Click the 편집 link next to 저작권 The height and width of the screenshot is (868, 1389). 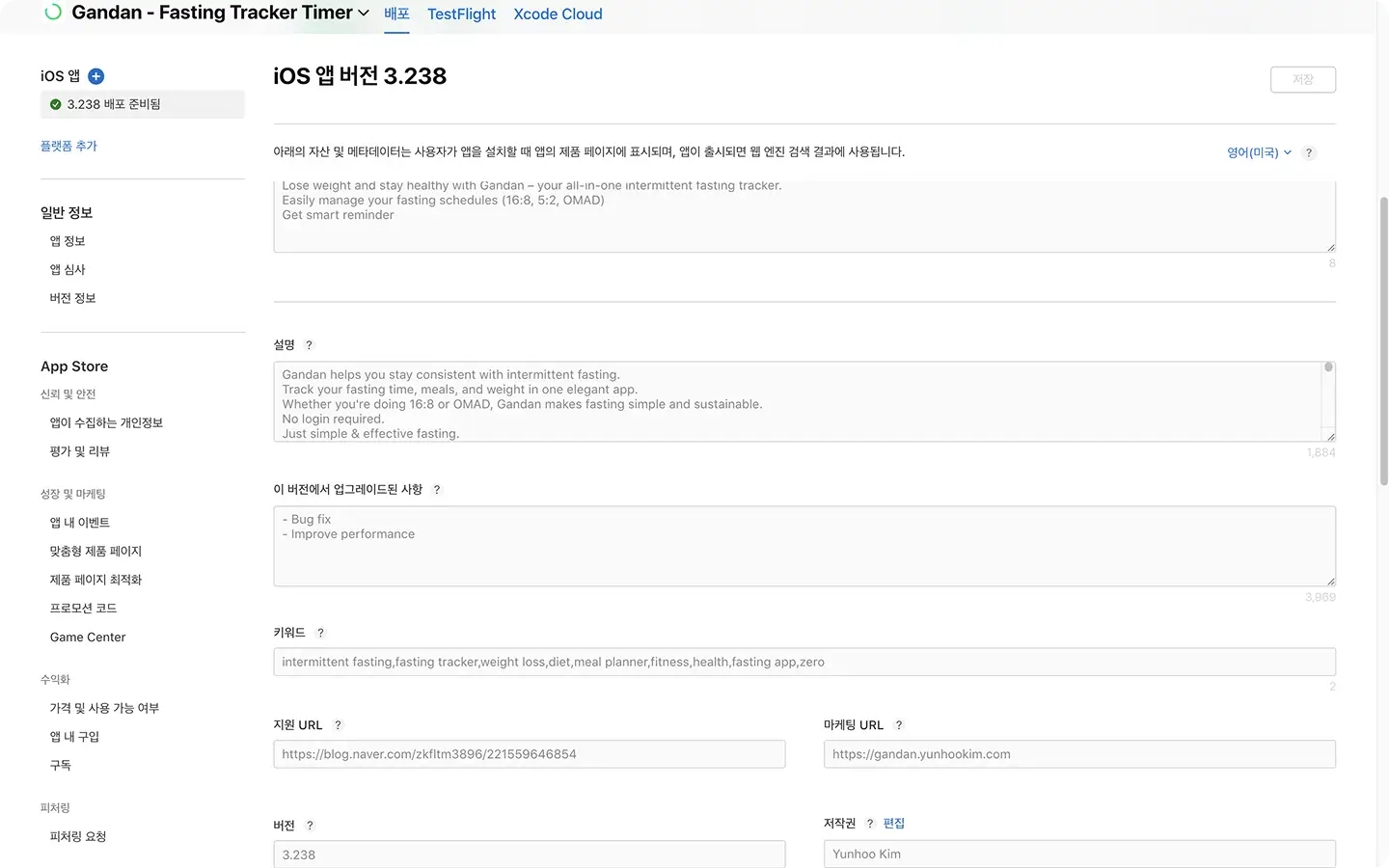tap(894, 824)
